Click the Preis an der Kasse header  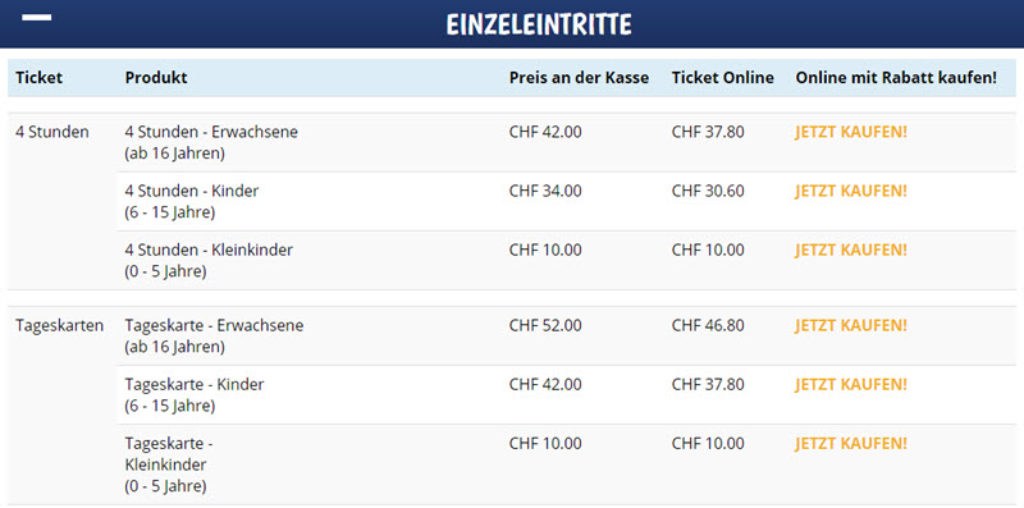579,78
